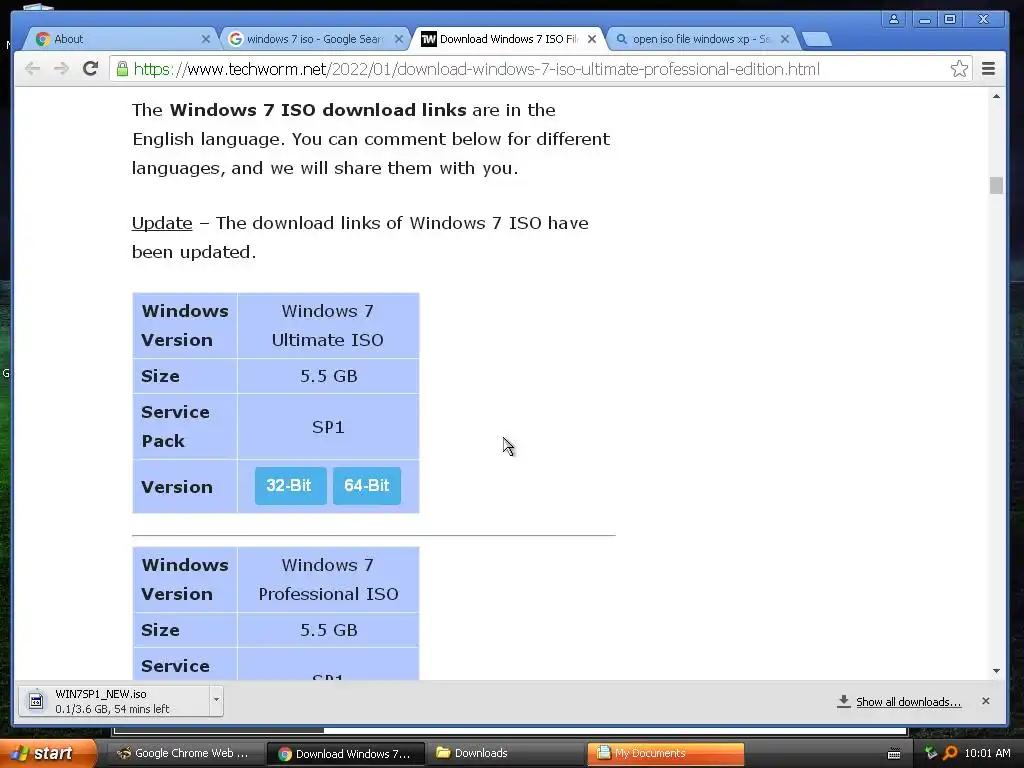Click the green padlock security icon
The width and height of the screenshot is (1024, 768).
coord(122,69)
